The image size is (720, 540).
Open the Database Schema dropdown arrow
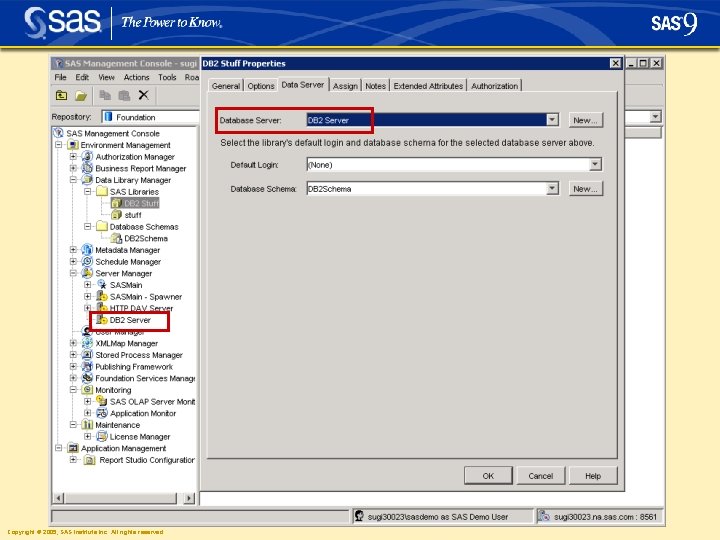point(552,188)
